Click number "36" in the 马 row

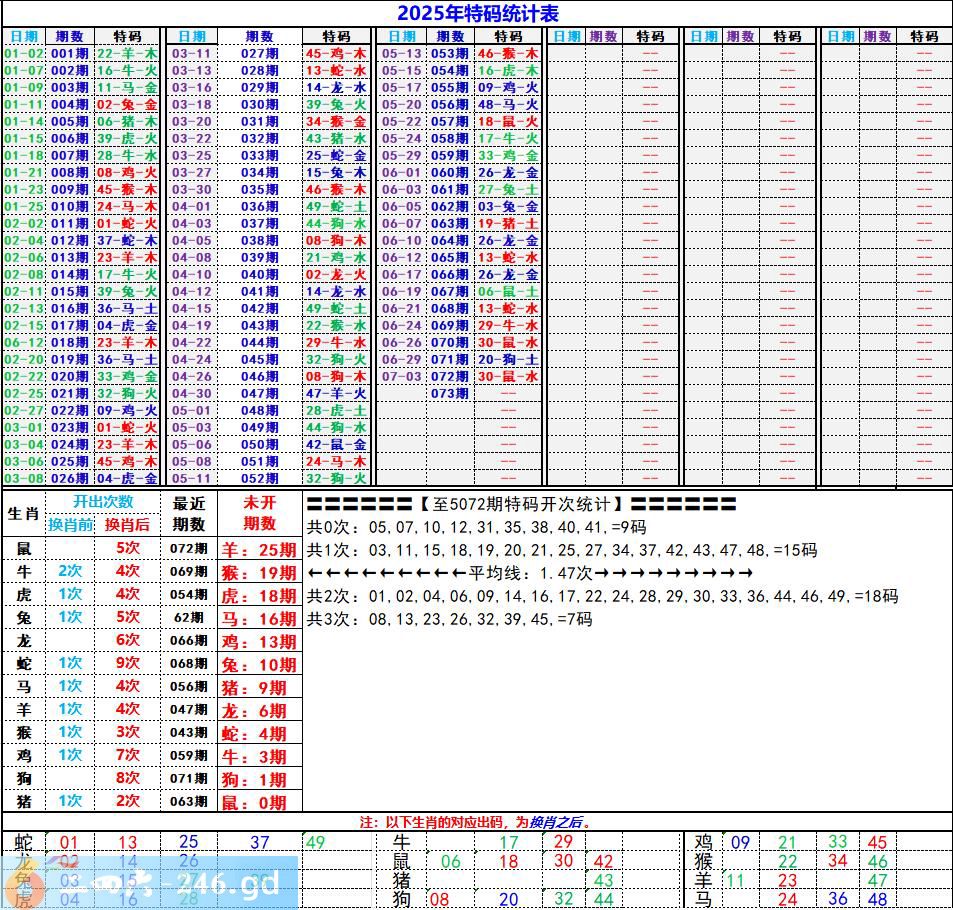click(x=838, y=899)
